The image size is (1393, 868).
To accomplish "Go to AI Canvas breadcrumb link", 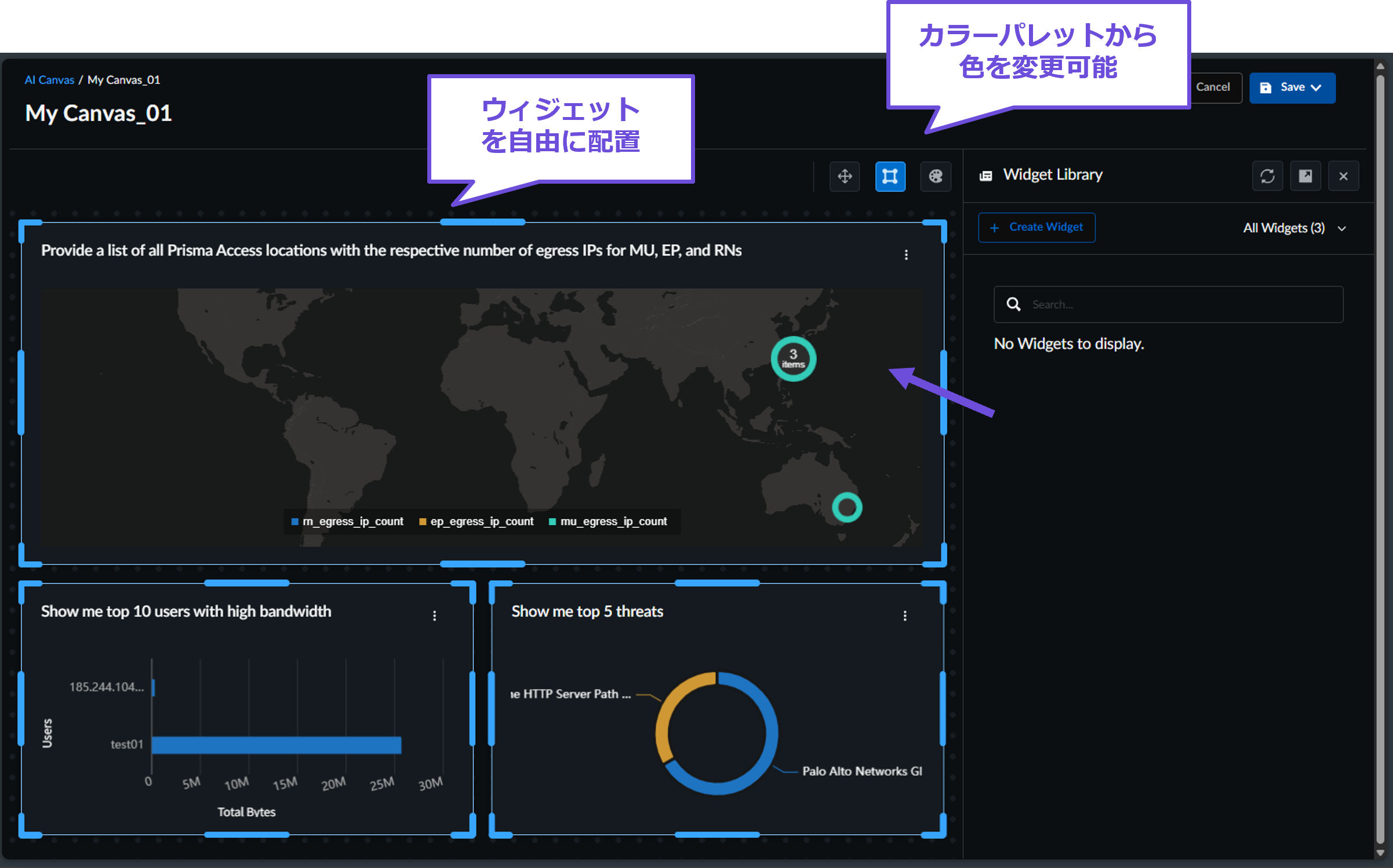I will pos(49,80).
